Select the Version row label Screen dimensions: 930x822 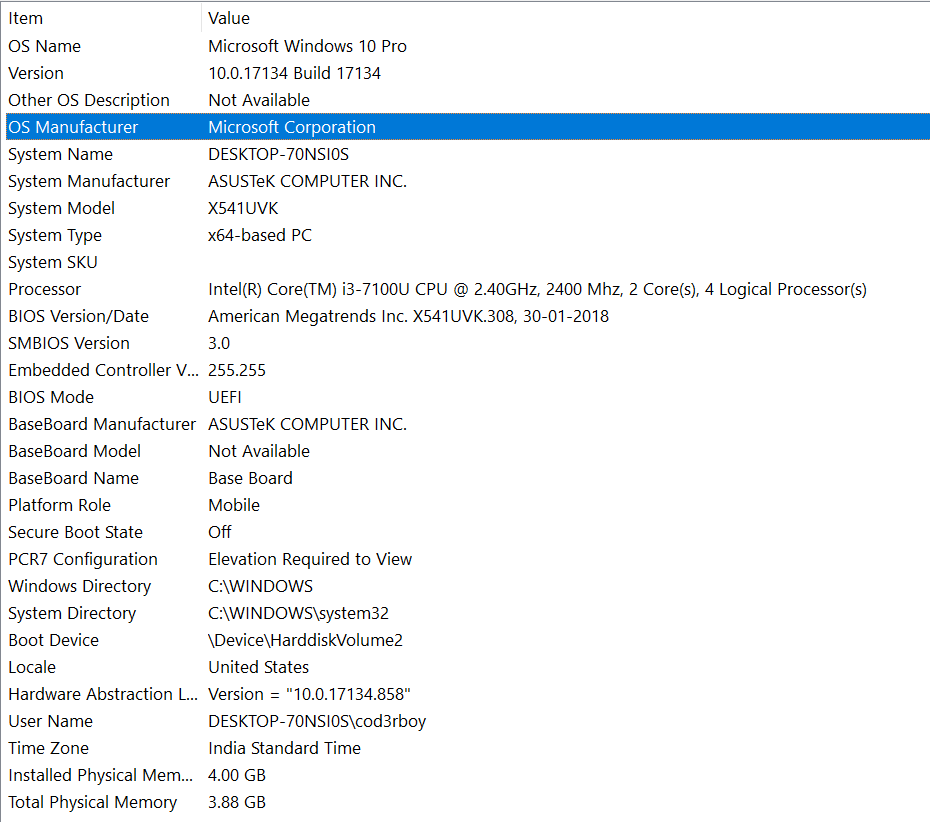pyautogui.click(x=36, y=74)
